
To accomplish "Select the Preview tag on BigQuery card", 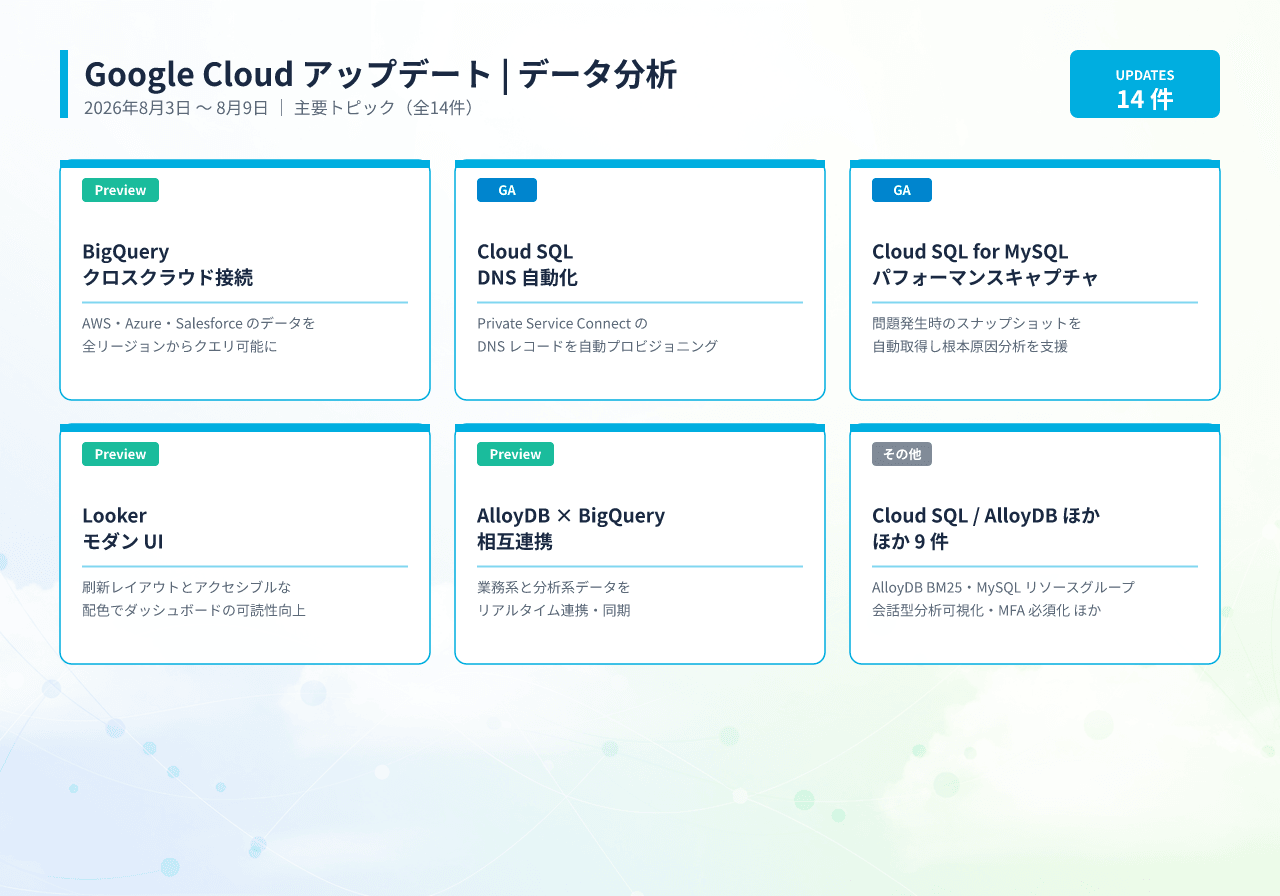I will (120, 190).
